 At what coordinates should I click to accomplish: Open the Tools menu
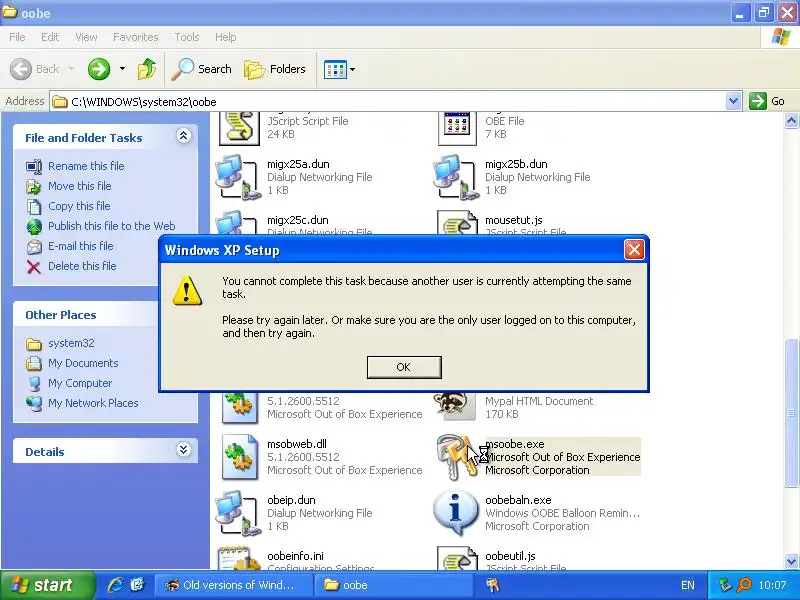186,37
